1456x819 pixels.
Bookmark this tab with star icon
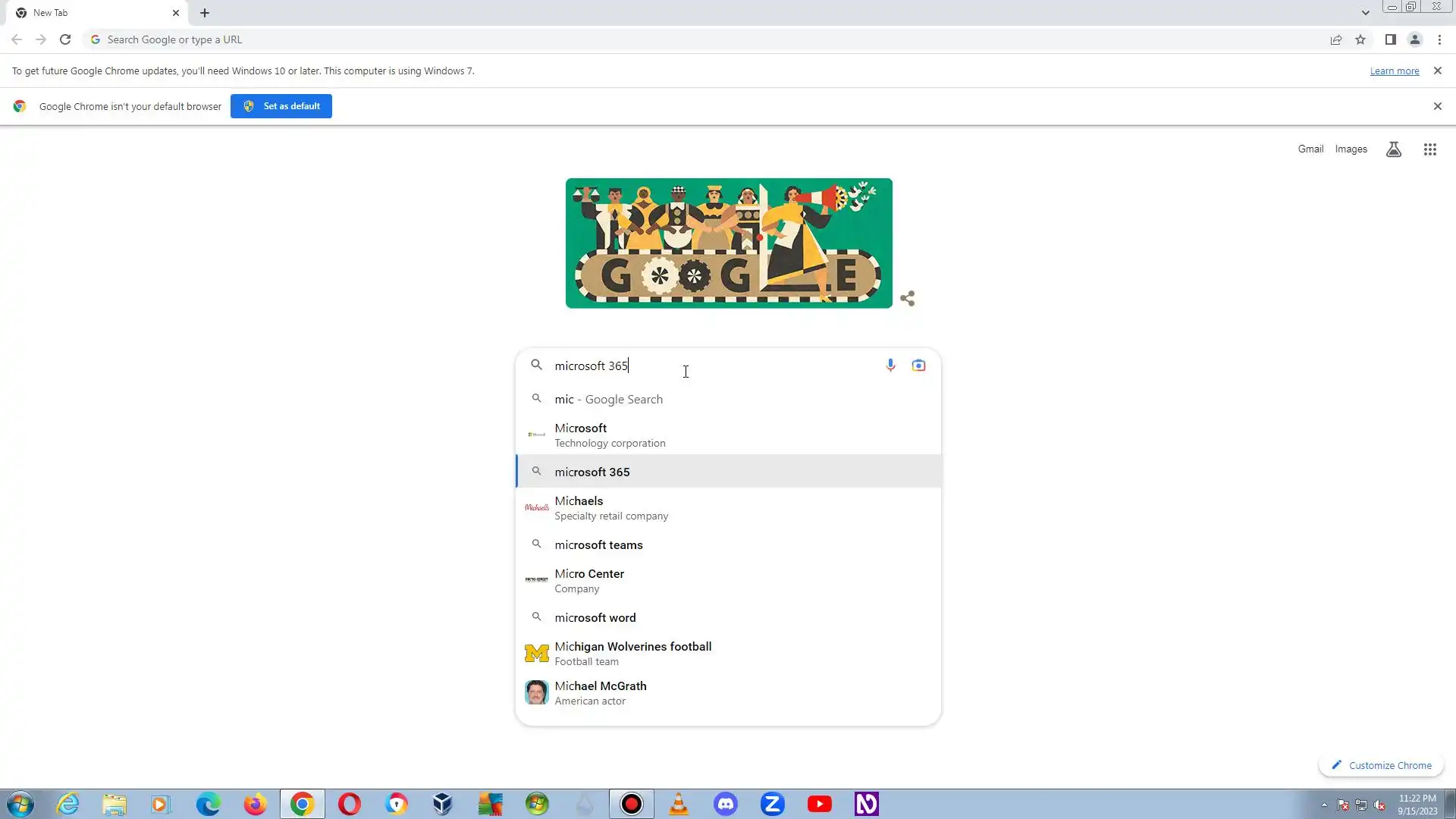point(1360,39)
